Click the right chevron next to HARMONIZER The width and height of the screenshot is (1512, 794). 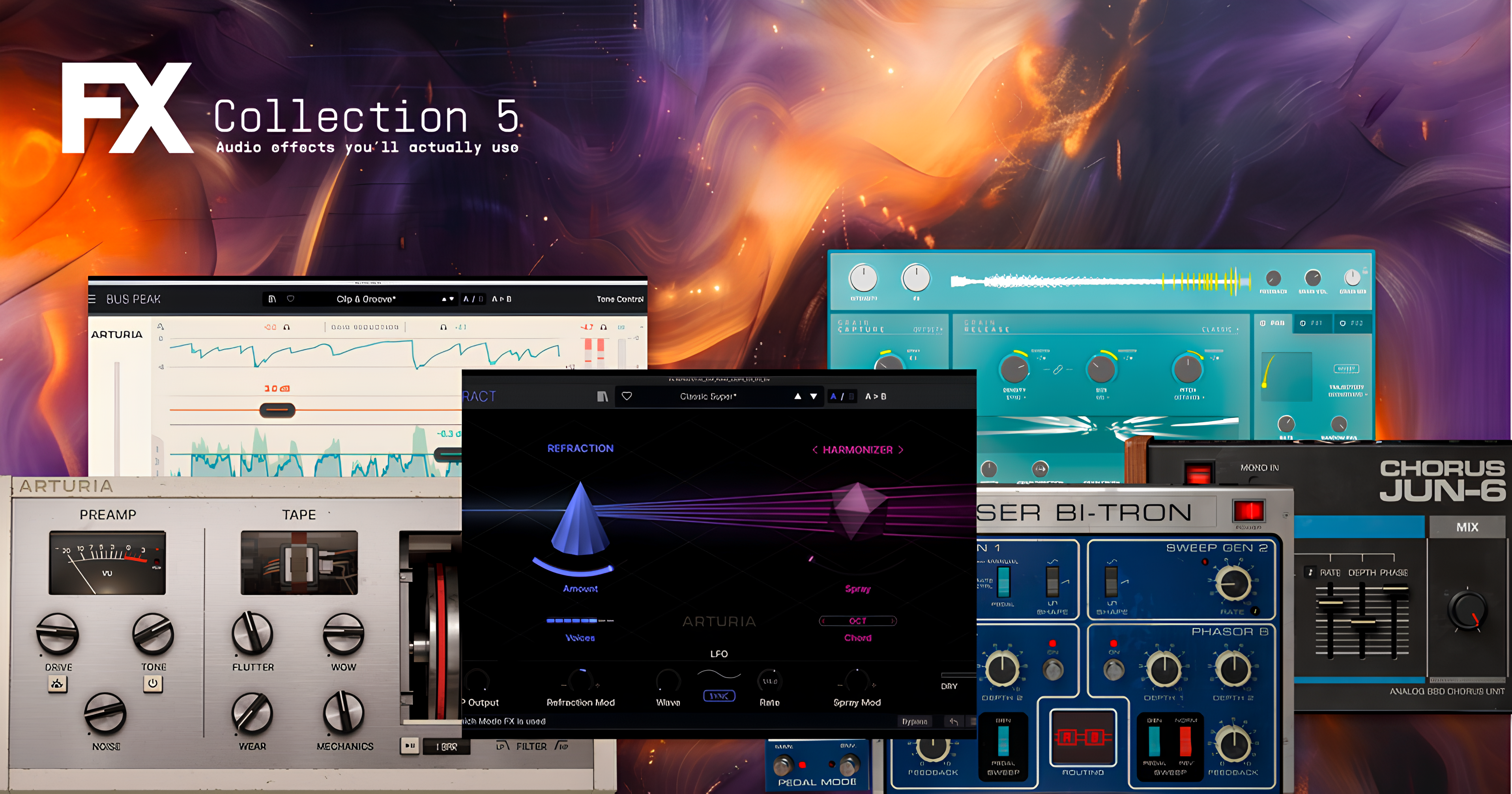pyautogui.click(x=901, y=450)
